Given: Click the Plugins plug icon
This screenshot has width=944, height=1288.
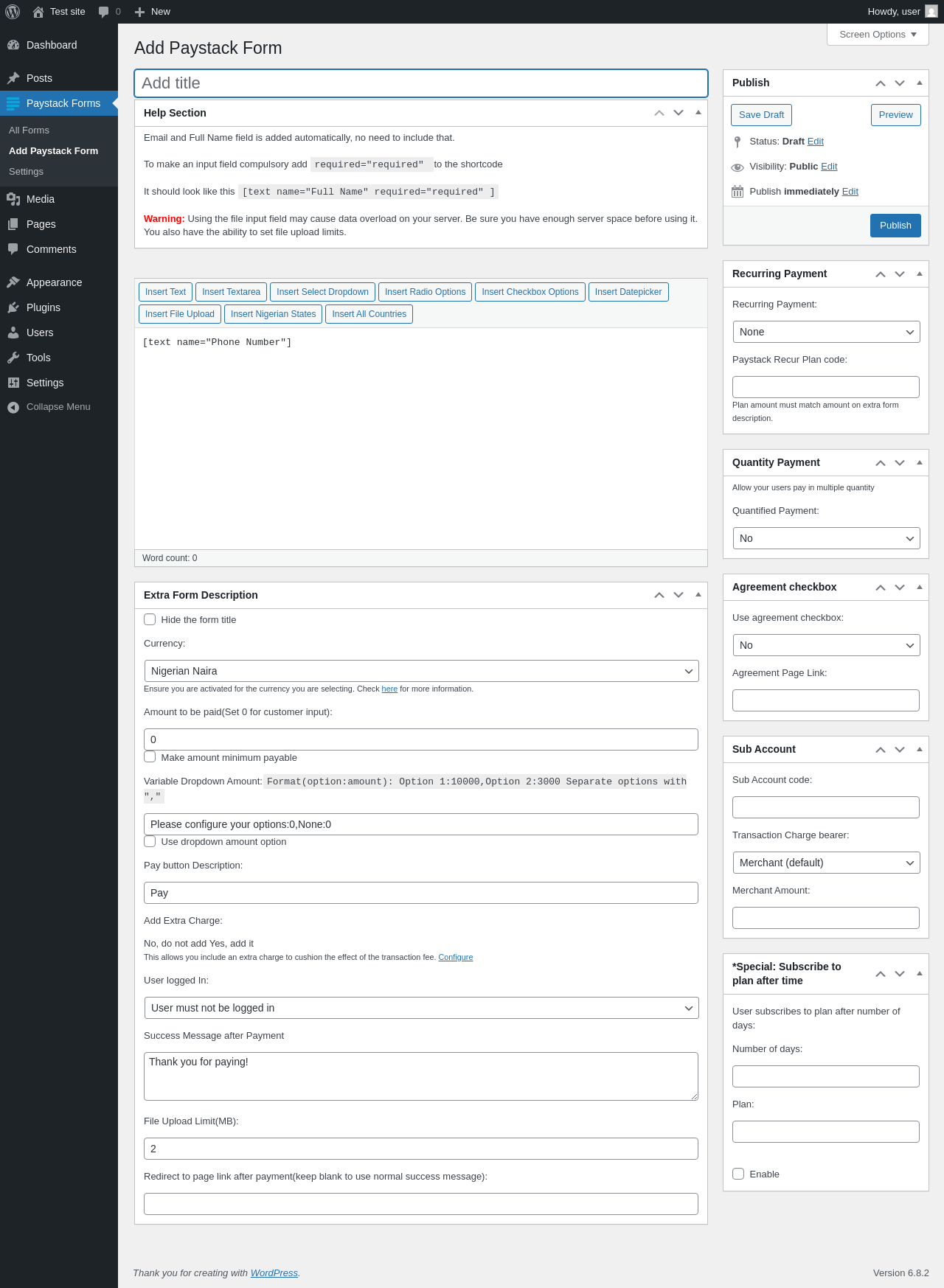Looking at the screenshot, I should click(13, 307).
